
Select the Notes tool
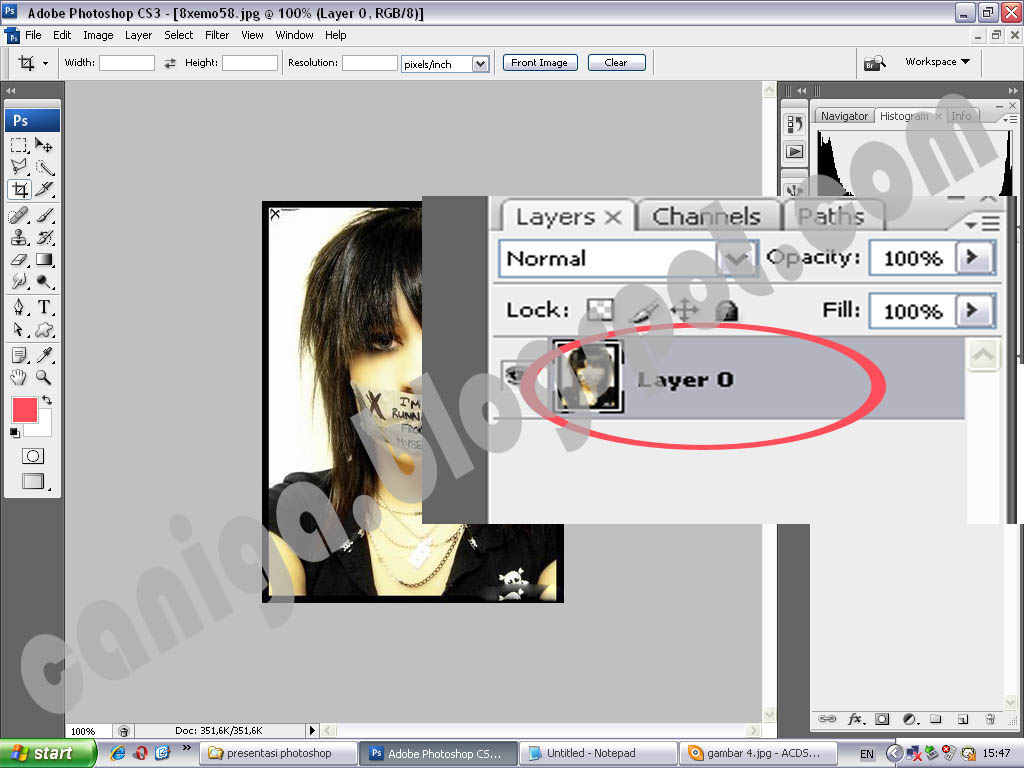pos(20,355)
